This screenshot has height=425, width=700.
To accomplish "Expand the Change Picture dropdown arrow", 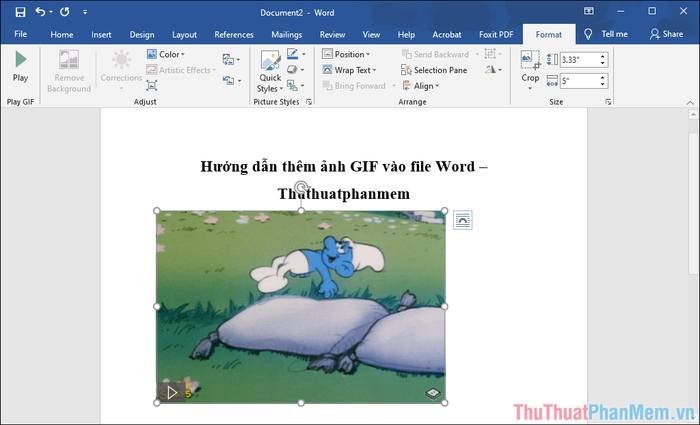I will pyautogui.click(x=238, y=60).
